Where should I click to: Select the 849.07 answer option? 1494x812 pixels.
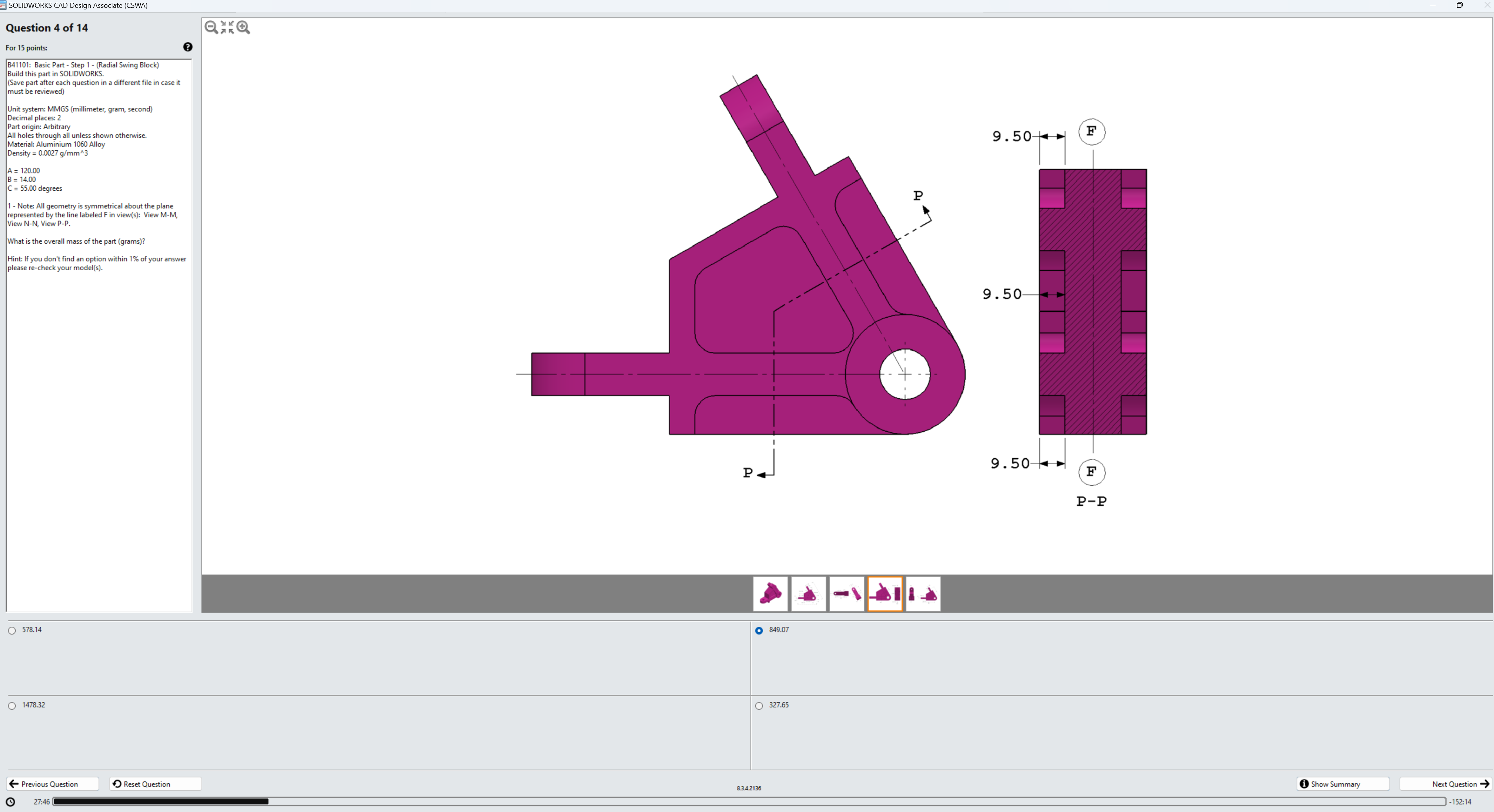[x=759, y=631]
